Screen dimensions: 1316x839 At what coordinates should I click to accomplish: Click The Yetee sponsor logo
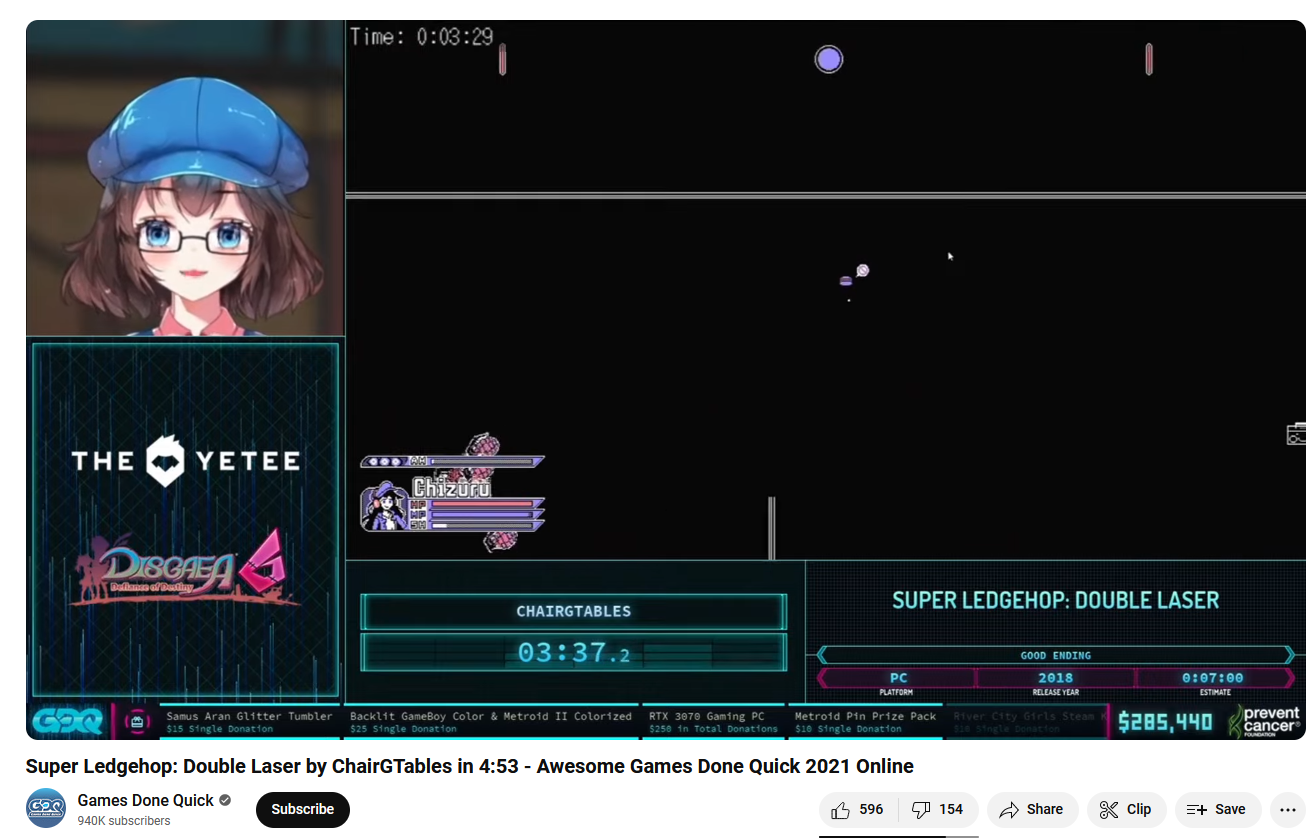point(186,461)
